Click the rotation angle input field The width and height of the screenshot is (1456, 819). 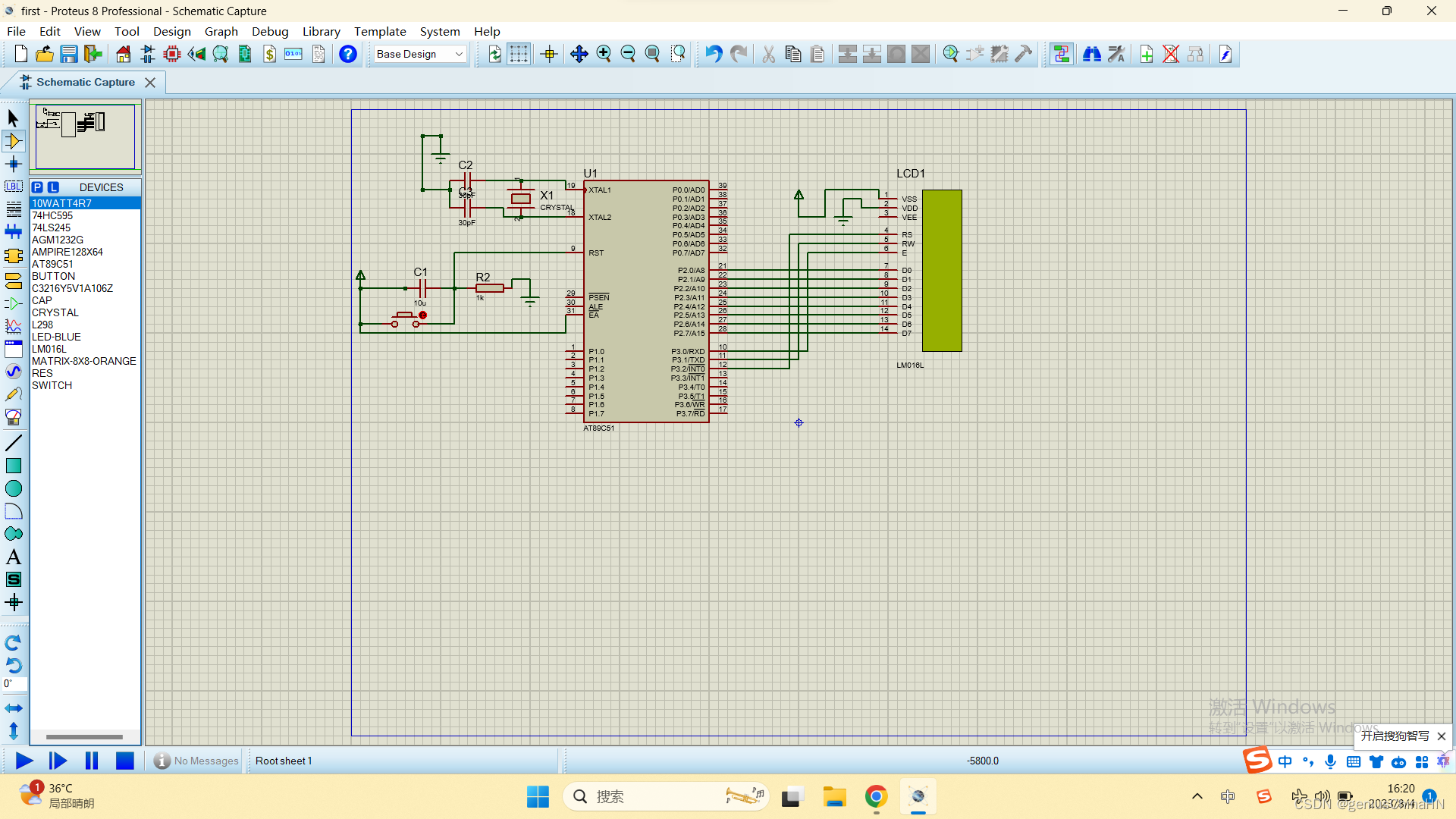14,684
